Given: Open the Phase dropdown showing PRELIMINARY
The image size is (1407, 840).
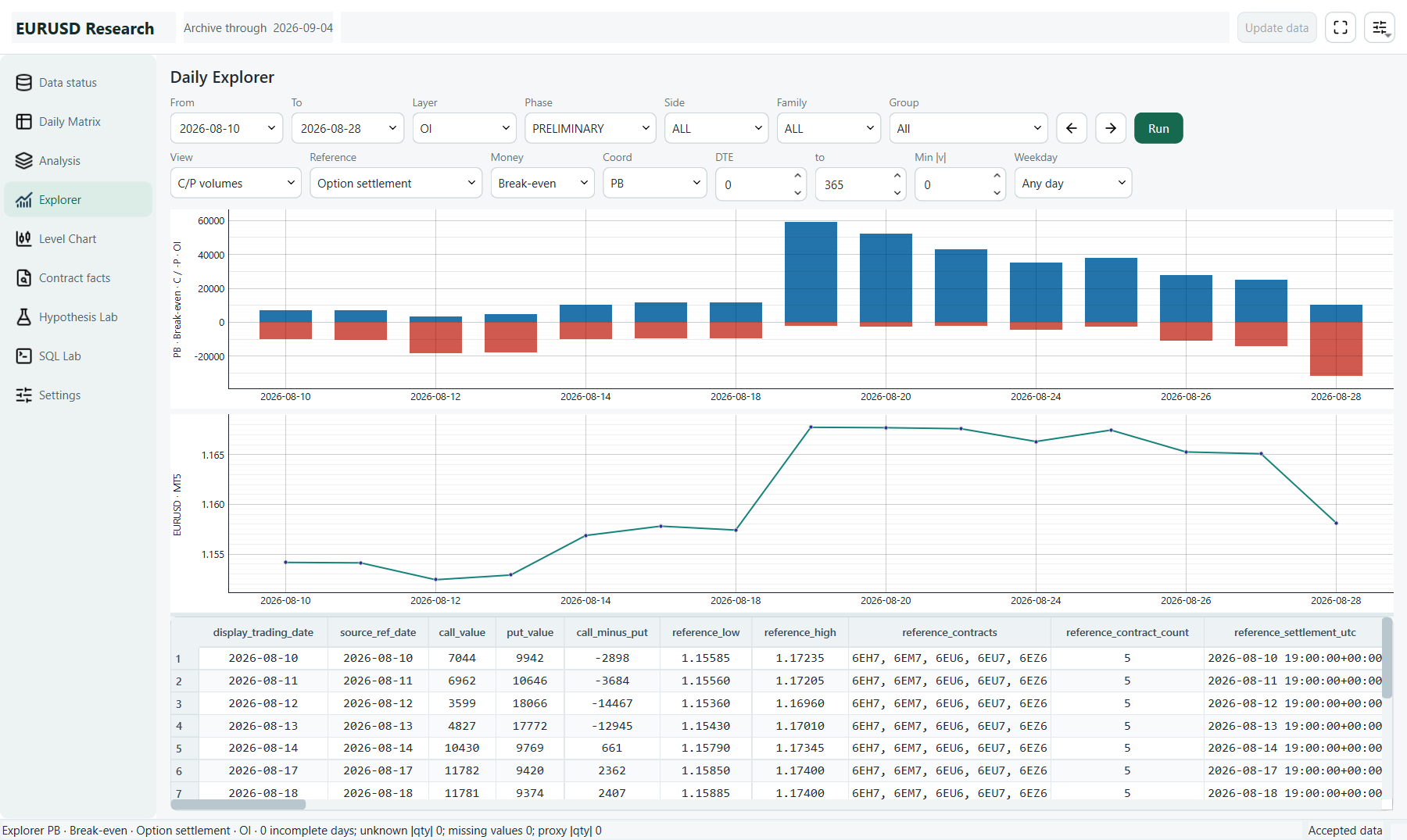Looking at the screenshot, I should pyautogui.click(x=590, y=128).
